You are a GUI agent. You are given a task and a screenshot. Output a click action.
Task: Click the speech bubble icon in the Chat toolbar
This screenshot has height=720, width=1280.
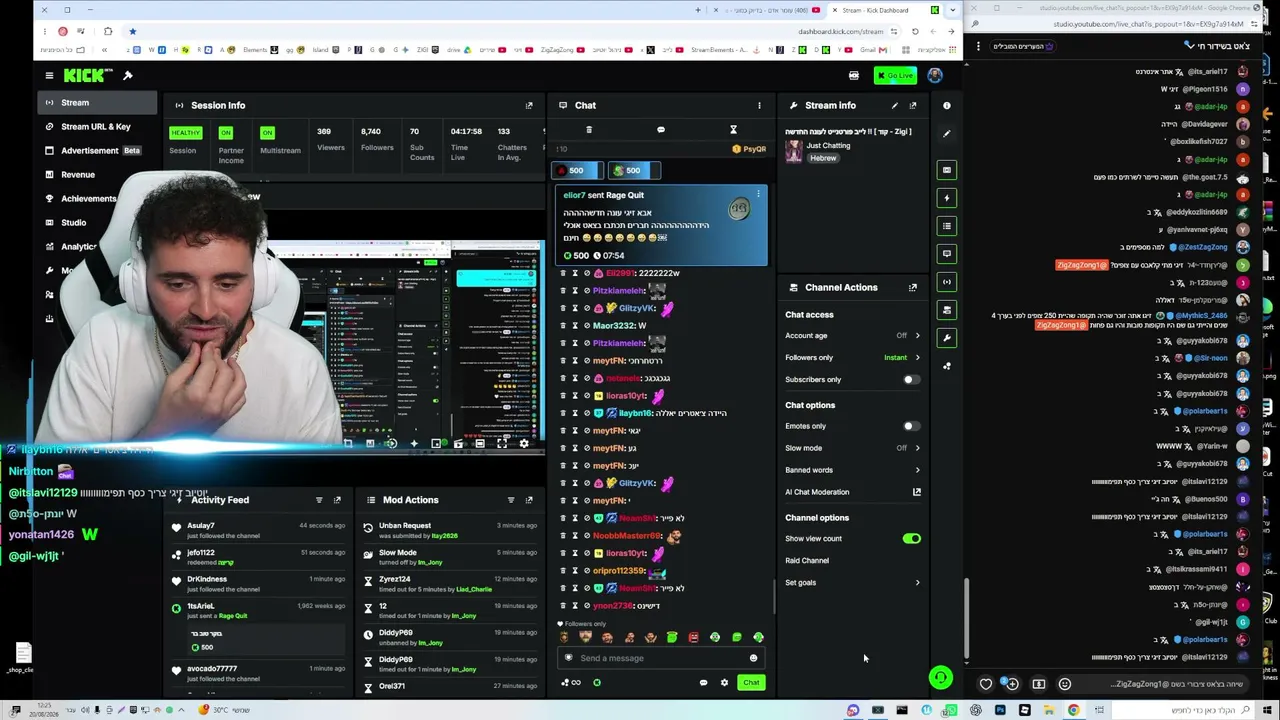[660, 130]
